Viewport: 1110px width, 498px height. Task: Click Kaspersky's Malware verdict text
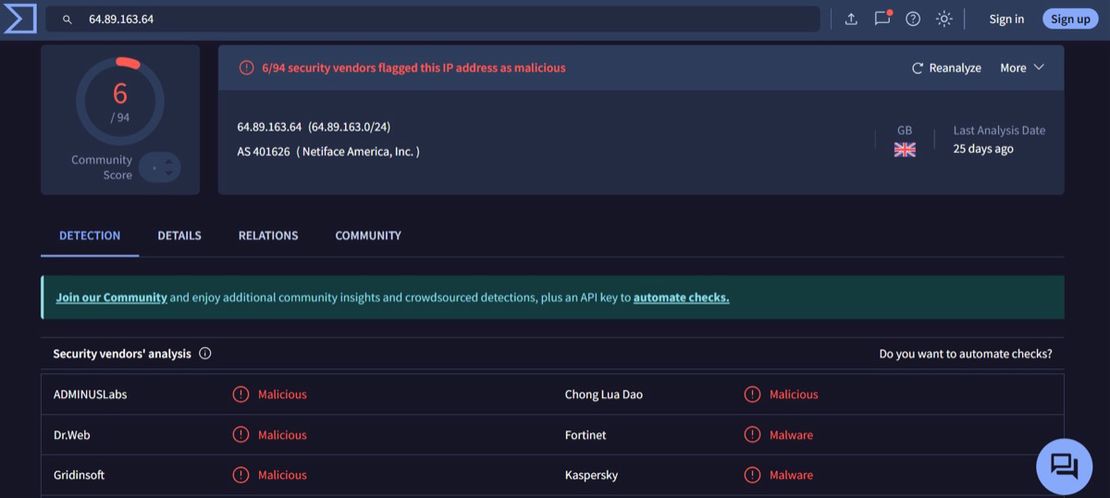coord(791,475)
